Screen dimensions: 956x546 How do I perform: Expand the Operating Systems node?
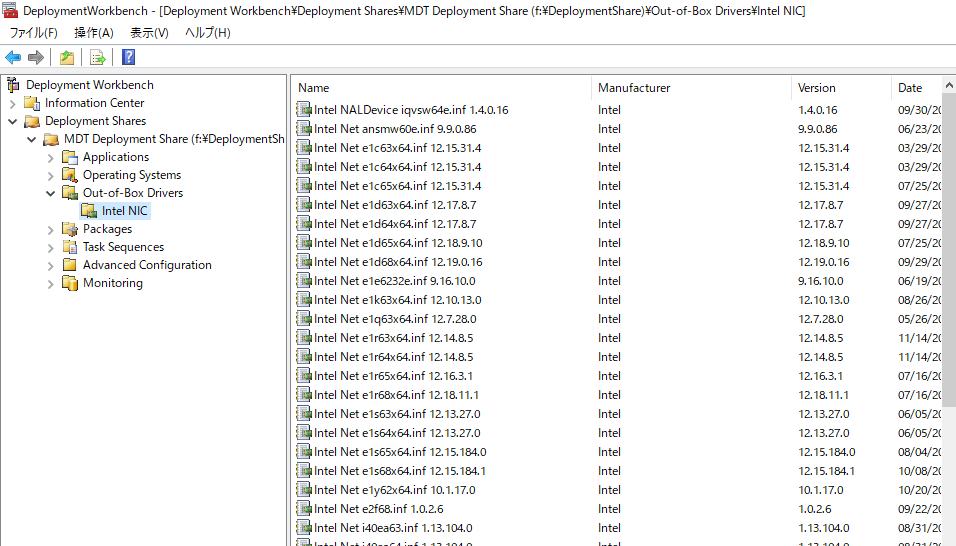[x=51, y=176]
